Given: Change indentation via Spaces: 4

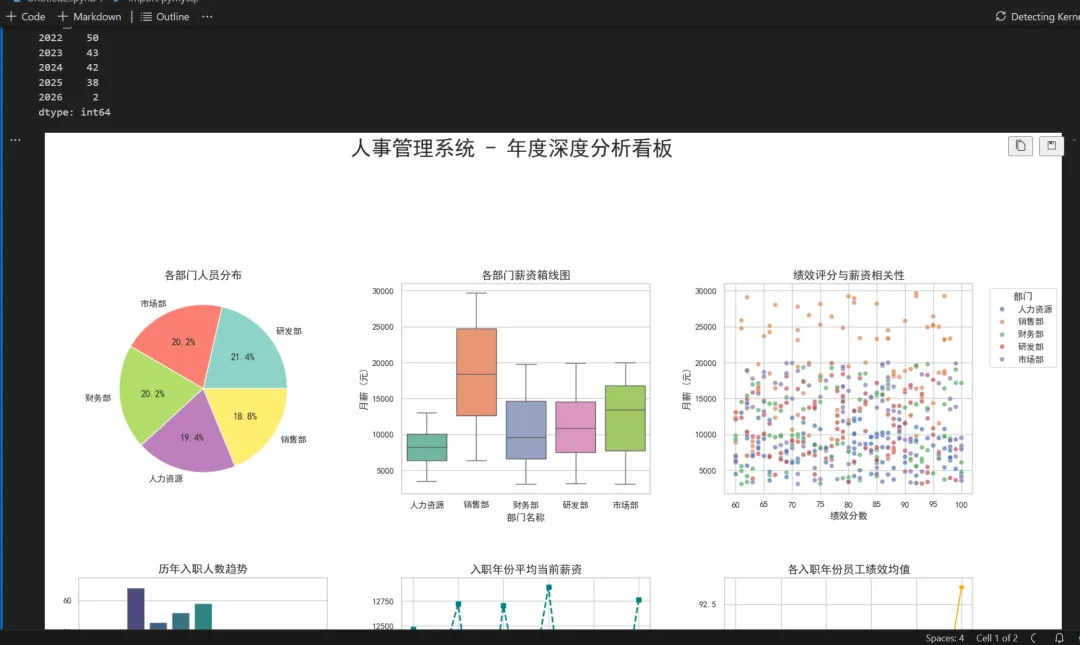Looking at the screenshot, I should point(944,638).
